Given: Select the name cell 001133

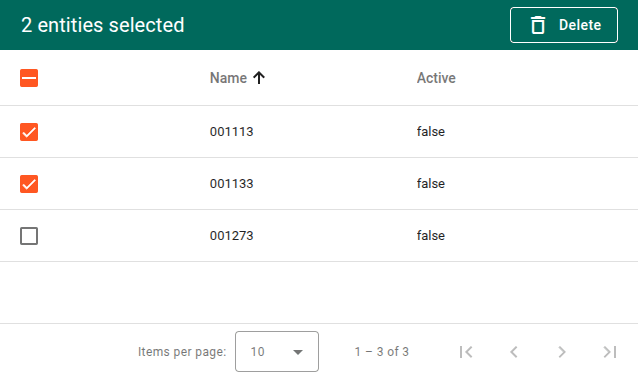Looking at the screenshot, I should pos(232,184).
